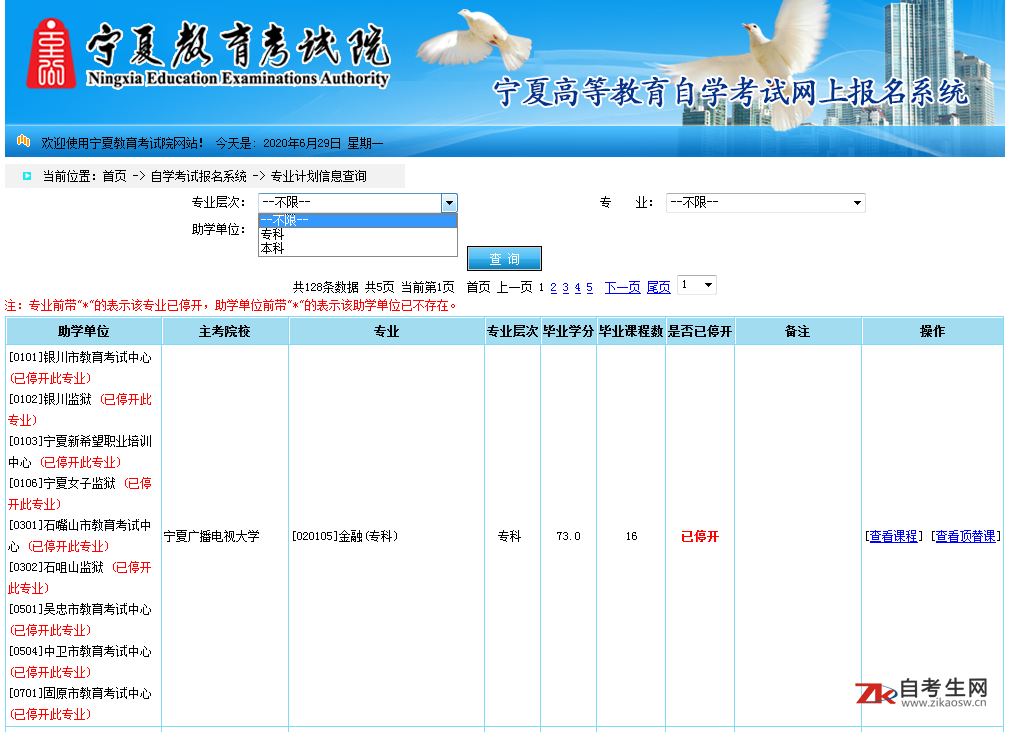Click [0504]中卫市教育考试中心 entry
The height and width of the screenshot is (732, 1011).
80,651
